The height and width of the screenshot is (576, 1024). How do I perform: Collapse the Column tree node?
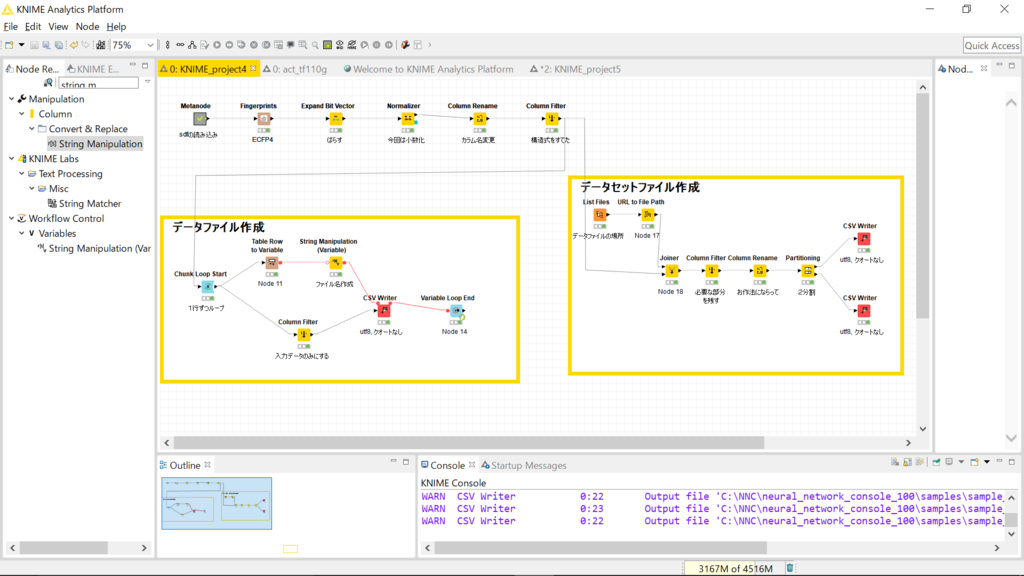pyautogui.click(x=22, y=114)
